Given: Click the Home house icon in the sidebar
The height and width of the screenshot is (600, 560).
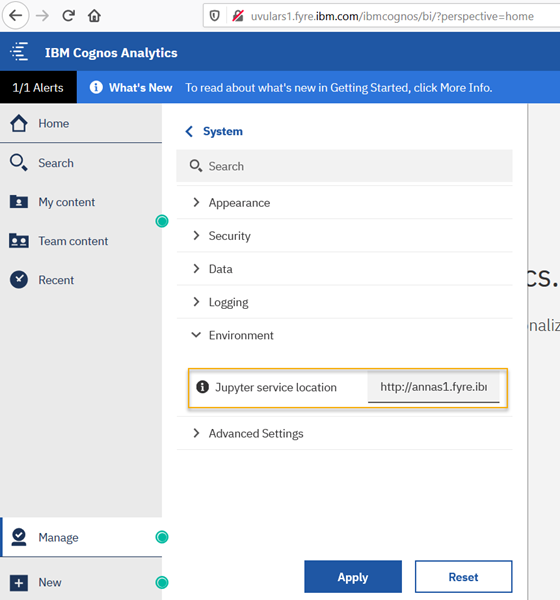Looking at the screenshot, I should tap(19, 123).
